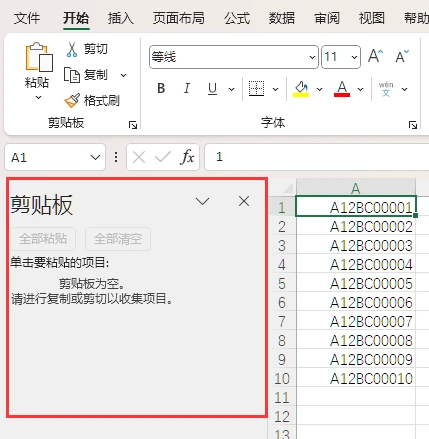Increase font size with larger A icon
This screenshot has height=439, width=429.
pos(376,56)
